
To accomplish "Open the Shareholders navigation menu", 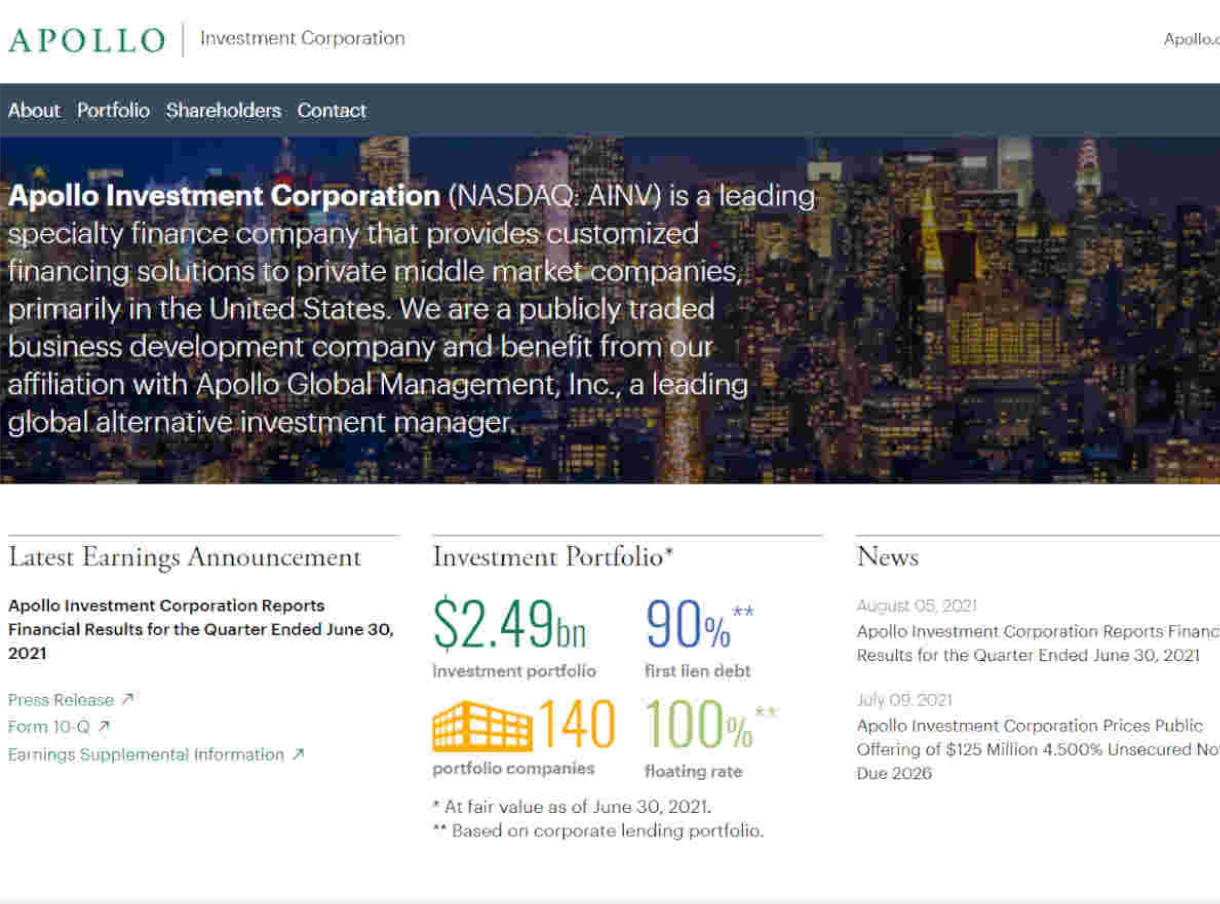I will click(x=223, y=110).
